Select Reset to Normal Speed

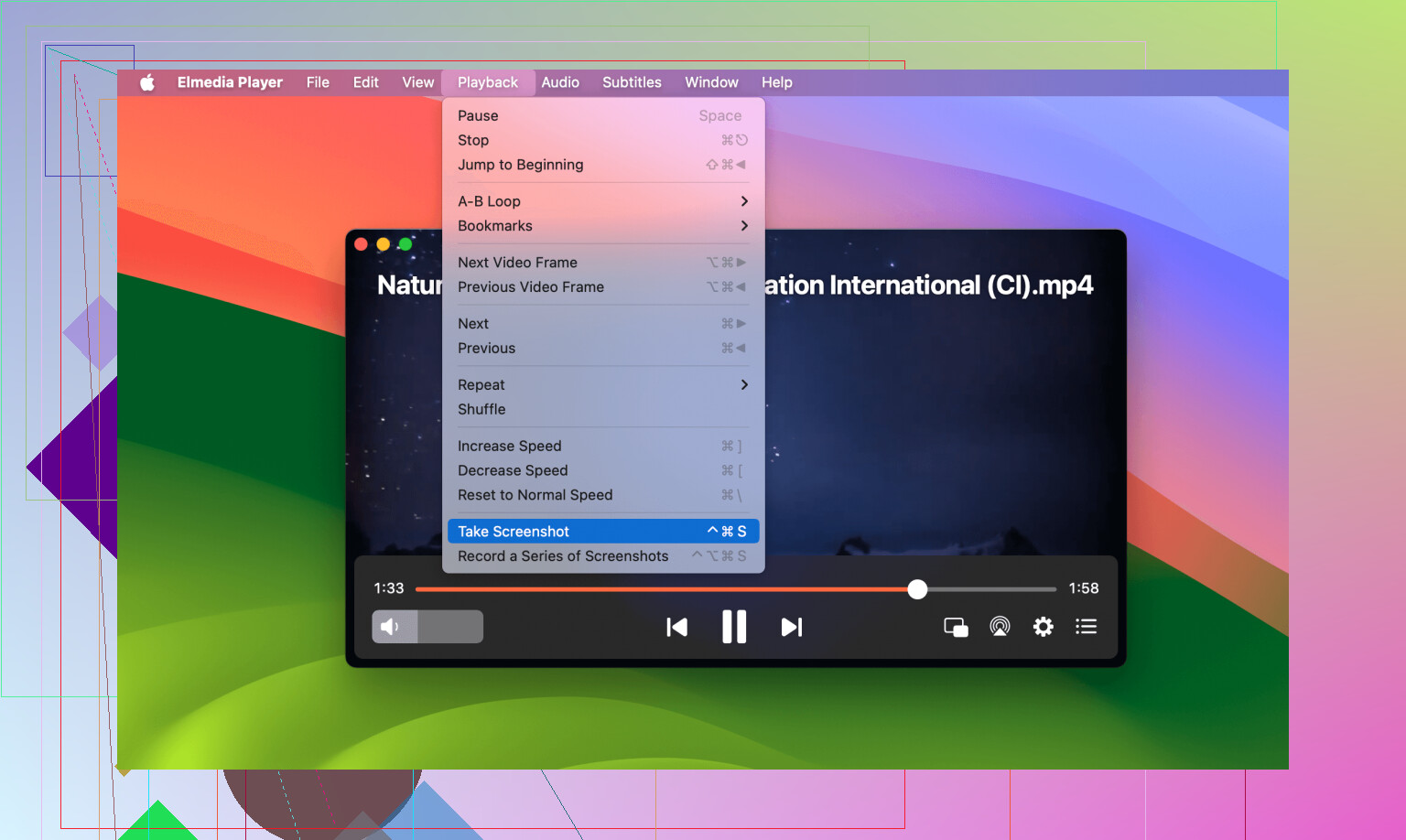point(603,495)
